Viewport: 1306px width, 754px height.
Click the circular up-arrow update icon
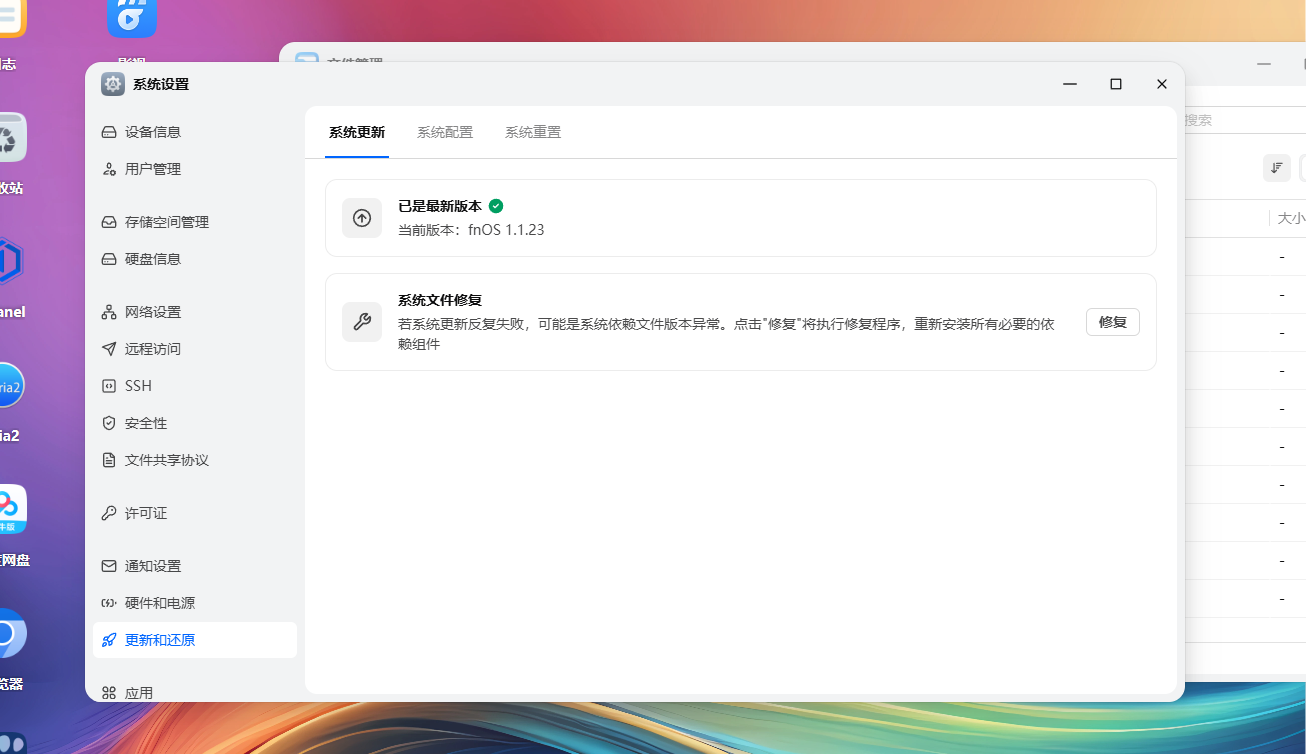point(362,218)
